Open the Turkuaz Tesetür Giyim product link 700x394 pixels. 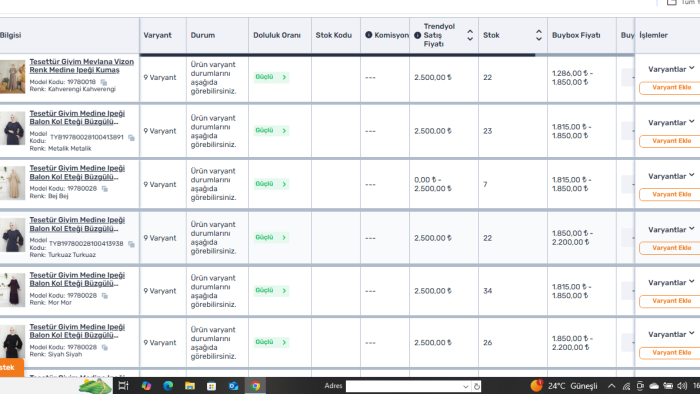coord(77,224)
